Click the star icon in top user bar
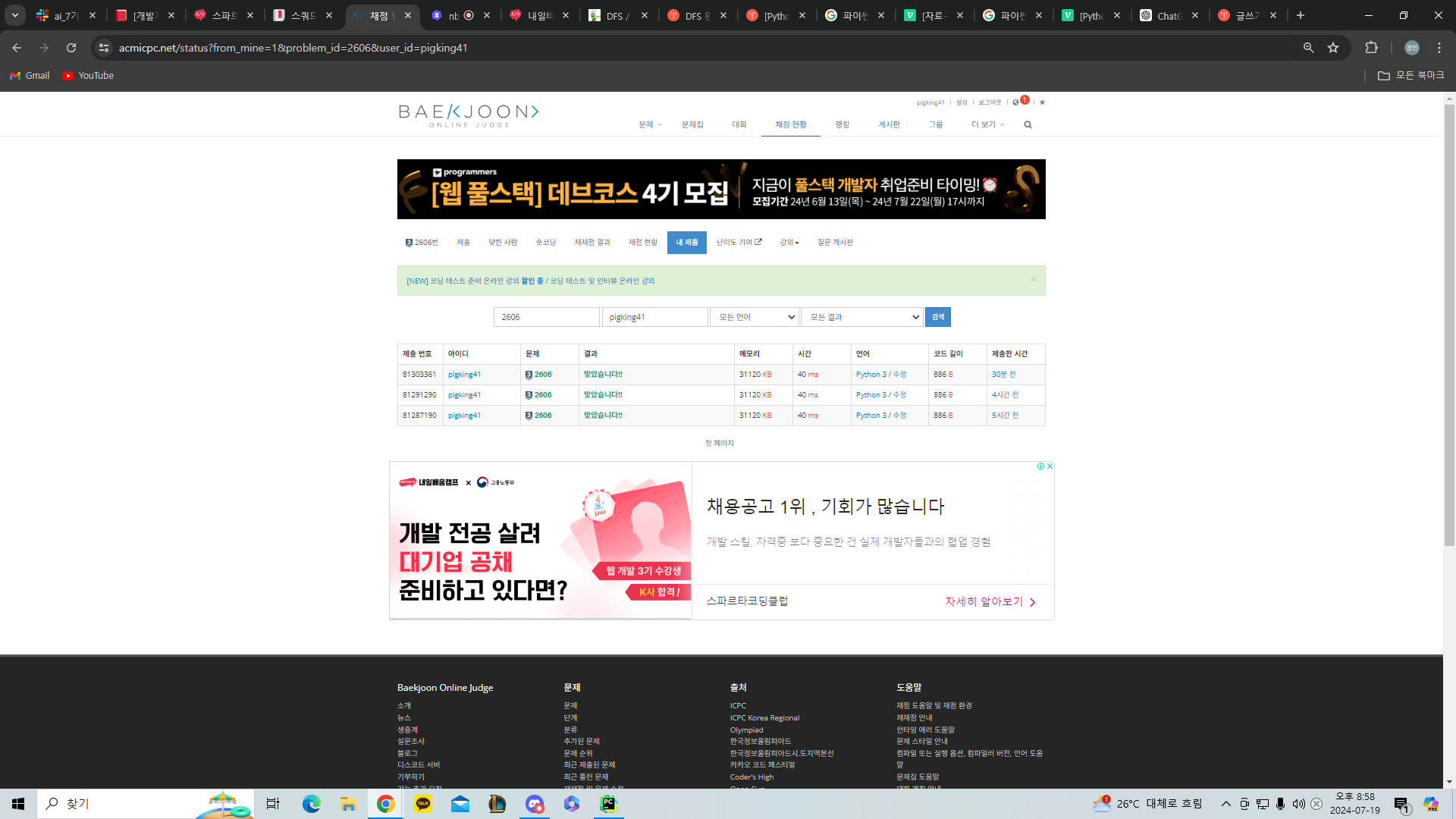This screenshot has height=819, width=1456. [x=1042, y=102]
